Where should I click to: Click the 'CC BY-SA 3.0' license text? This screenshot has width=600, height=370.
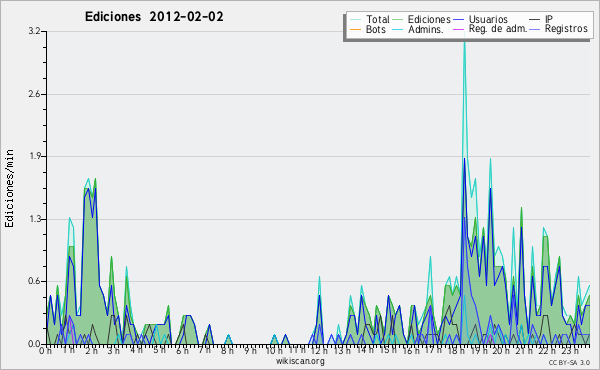tap(569, 362)
